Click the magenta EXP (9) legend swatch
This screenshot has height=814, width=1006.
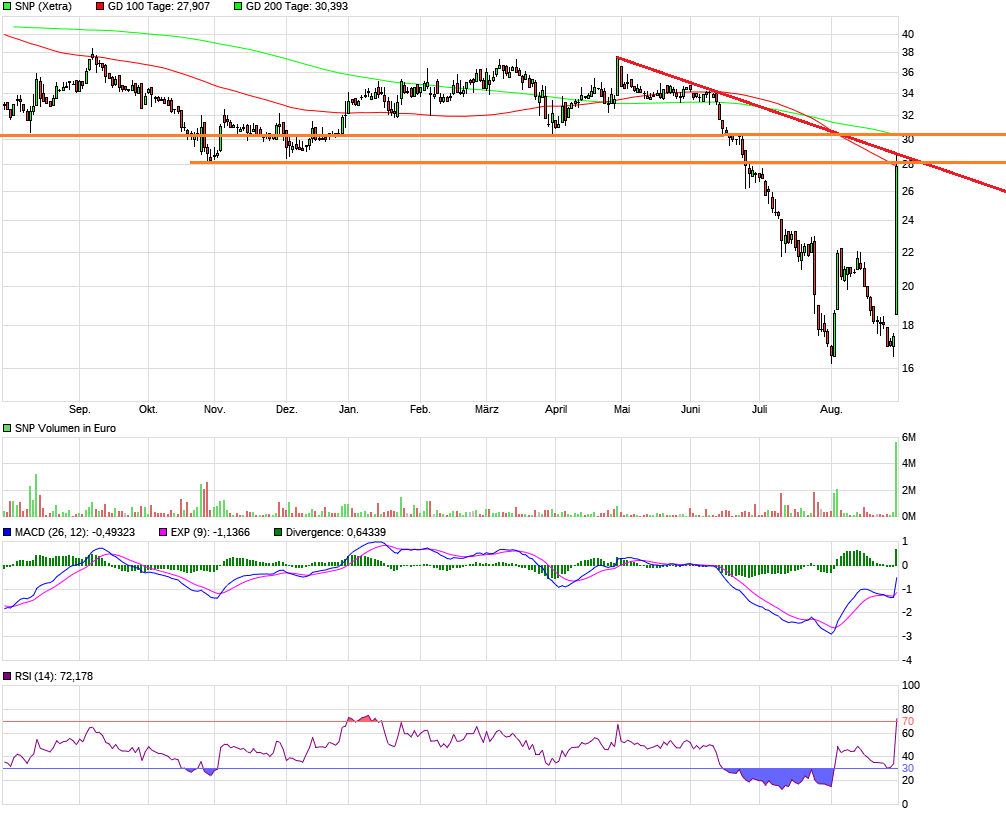point(163,532)
